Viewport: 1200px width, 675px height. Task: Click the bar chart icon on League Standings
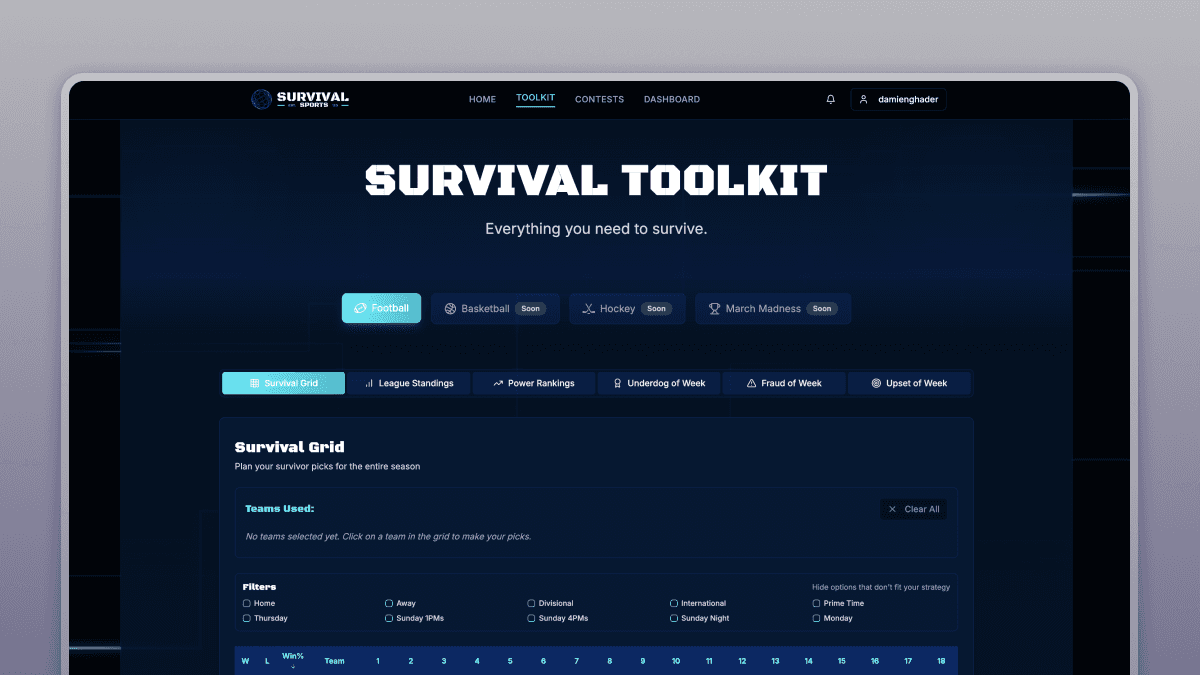[368, 383]
